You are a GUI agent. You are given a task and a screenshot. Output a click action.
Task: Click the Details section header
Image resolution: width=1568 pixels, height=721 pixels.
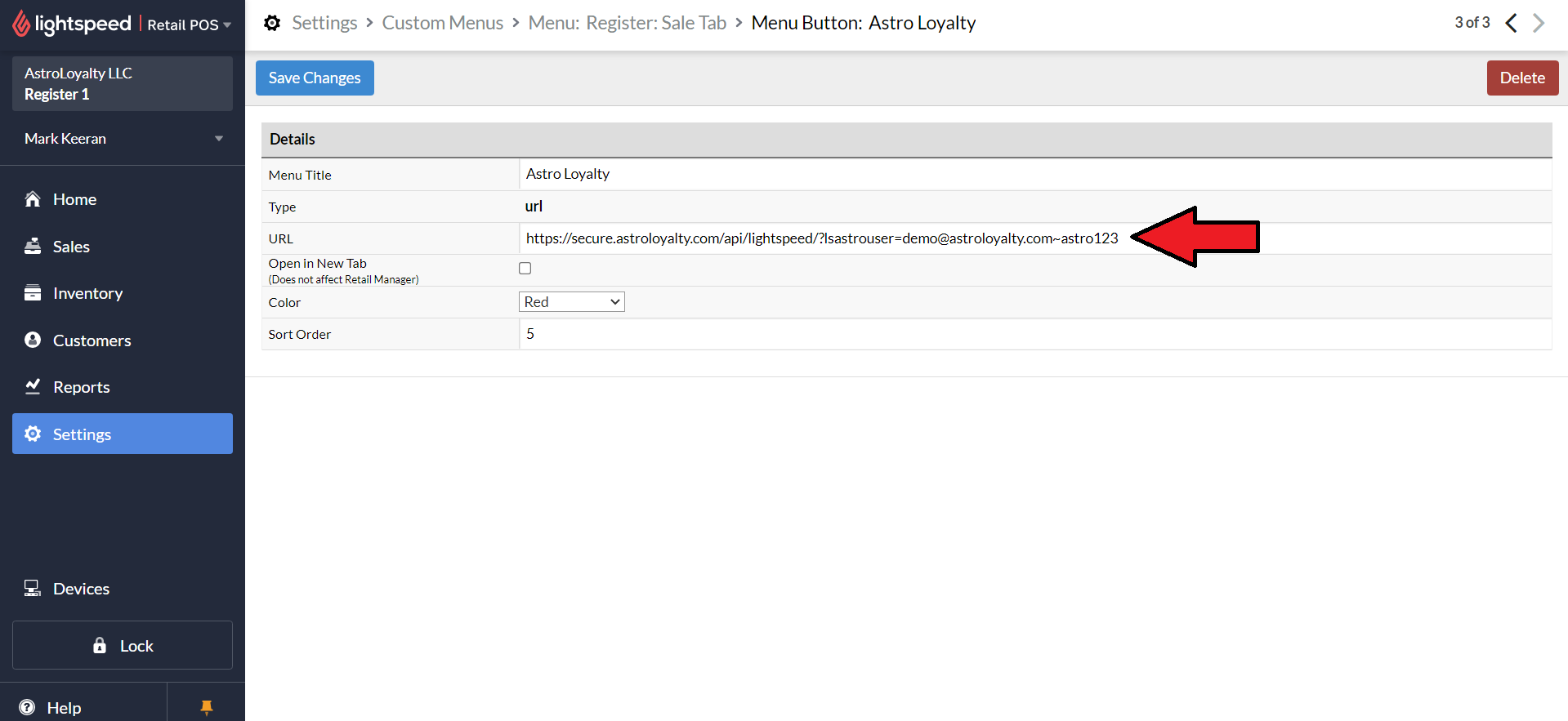tap(906, 140)
